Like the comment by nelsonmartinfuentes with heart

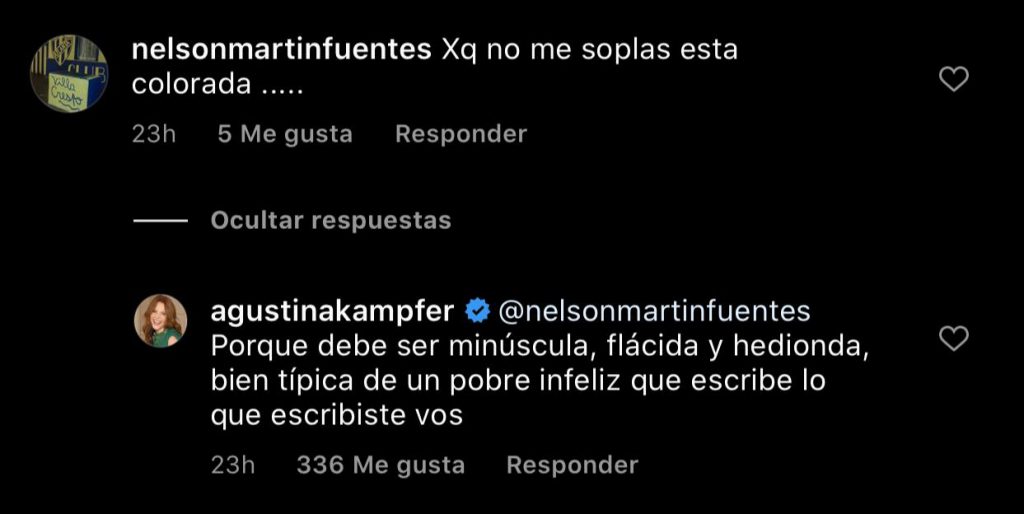point(954,80)
